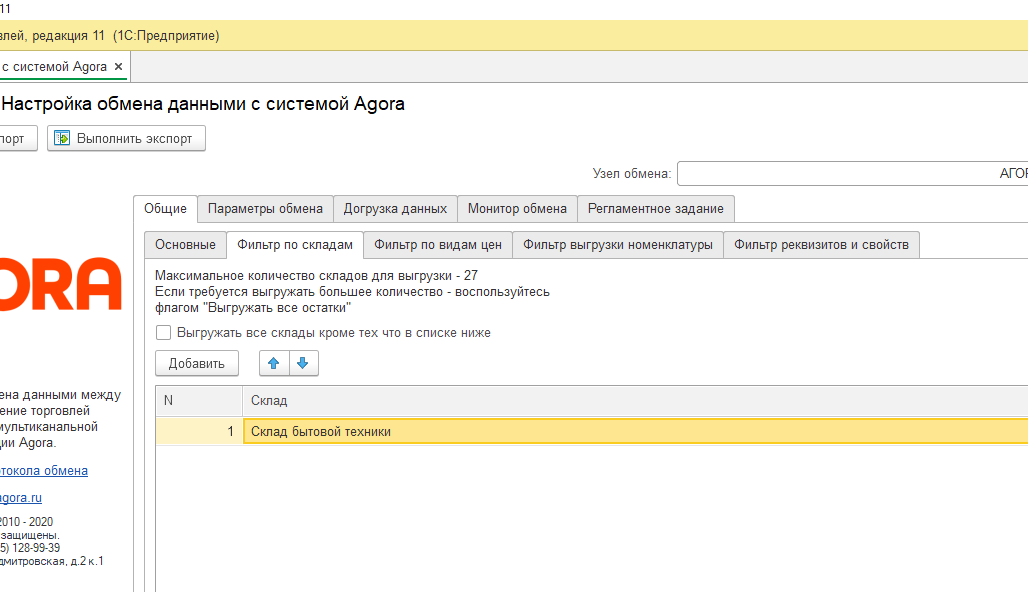
Task: Switch to 'Основные' sub-tab
Action: point(185,245)
